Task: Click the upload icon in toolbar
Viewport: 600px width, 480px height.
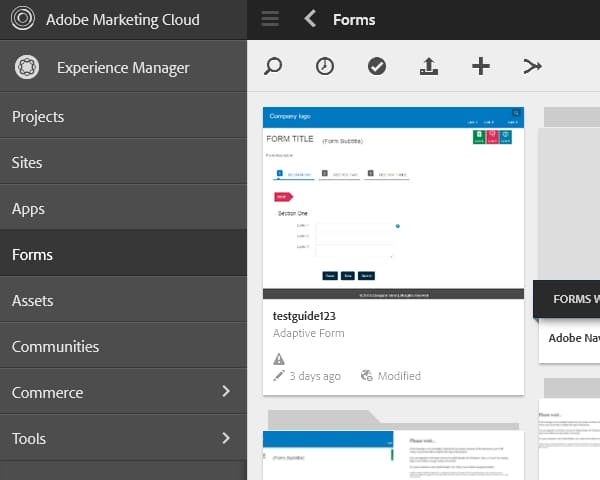Action: tap(429, 66)
